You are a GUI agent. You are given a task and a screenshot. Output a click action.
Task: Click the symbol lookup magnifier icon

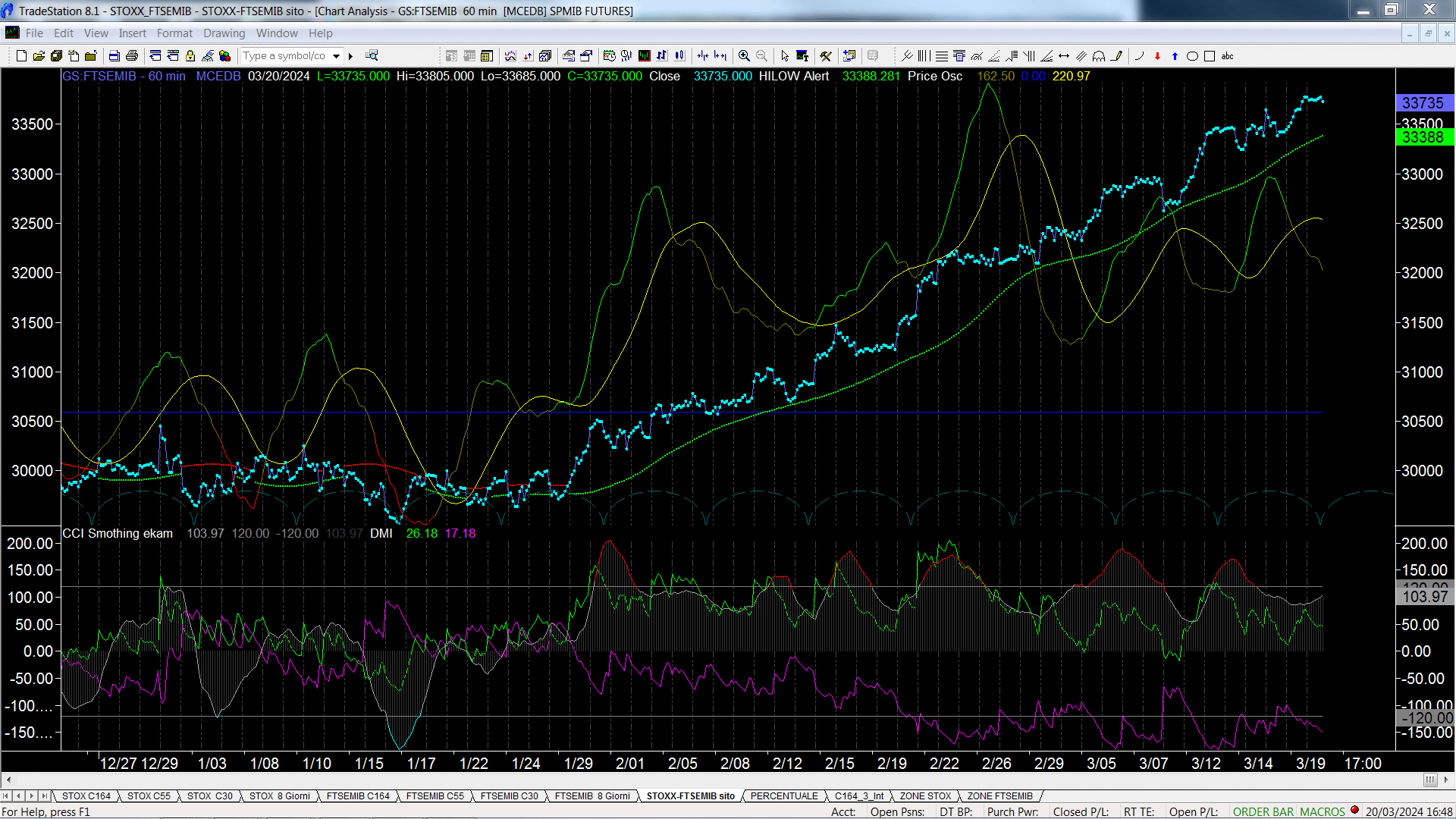(x=372, y=55)
